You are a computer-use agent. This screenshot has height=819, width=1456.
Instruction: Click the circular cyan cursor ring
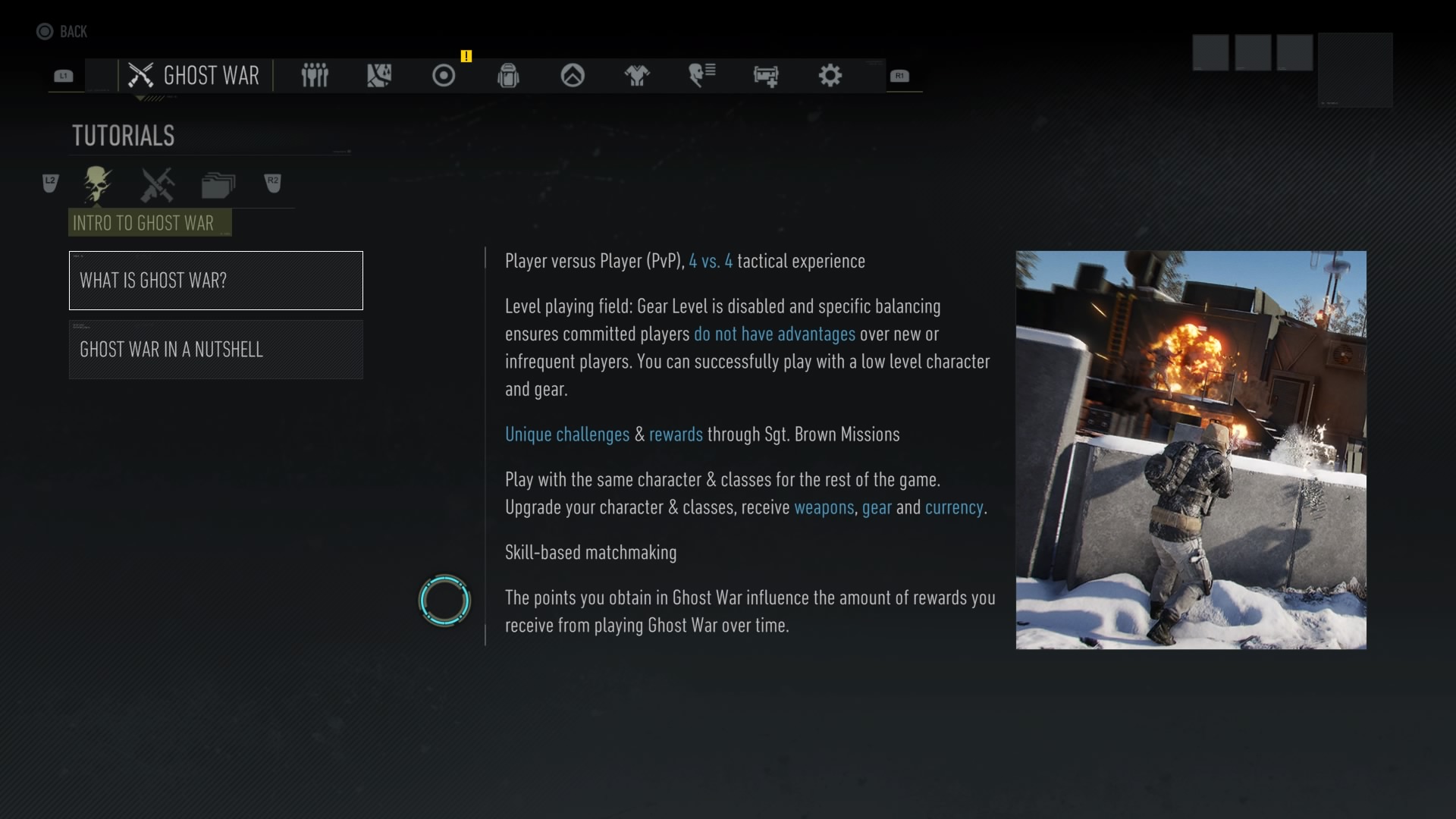point(444,601)
